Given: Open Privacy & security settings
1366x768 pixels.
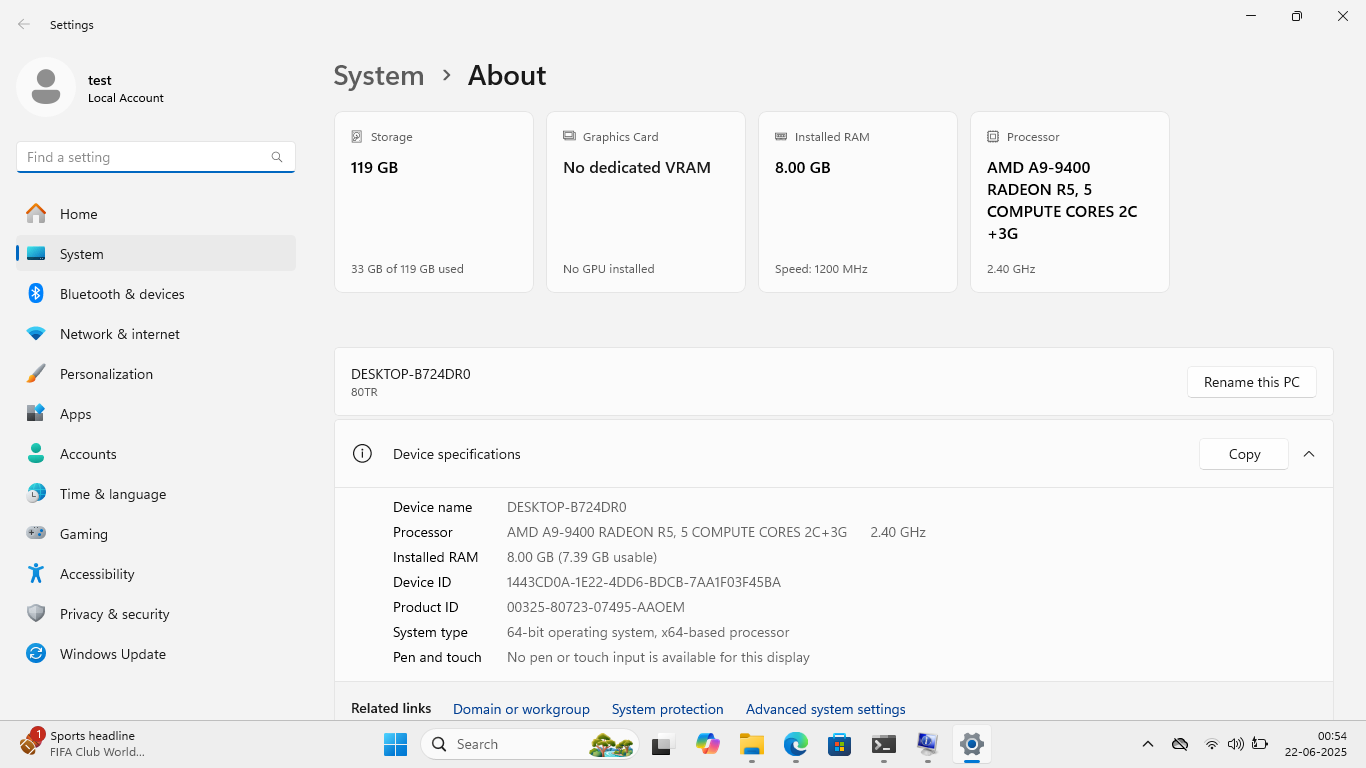Looking at the screenshot, I should pos(114,614).
